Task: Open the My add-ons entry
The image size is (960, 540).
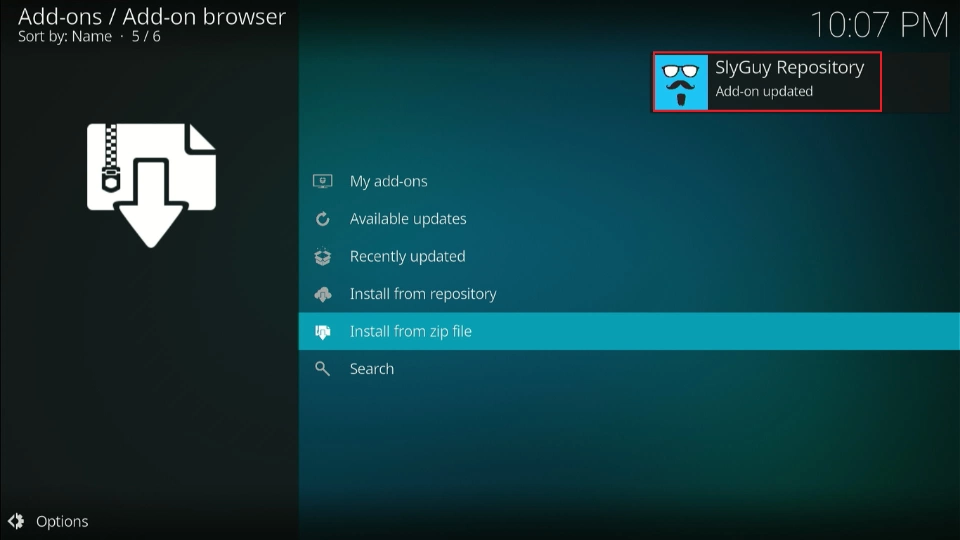Action: pos(388,181)
